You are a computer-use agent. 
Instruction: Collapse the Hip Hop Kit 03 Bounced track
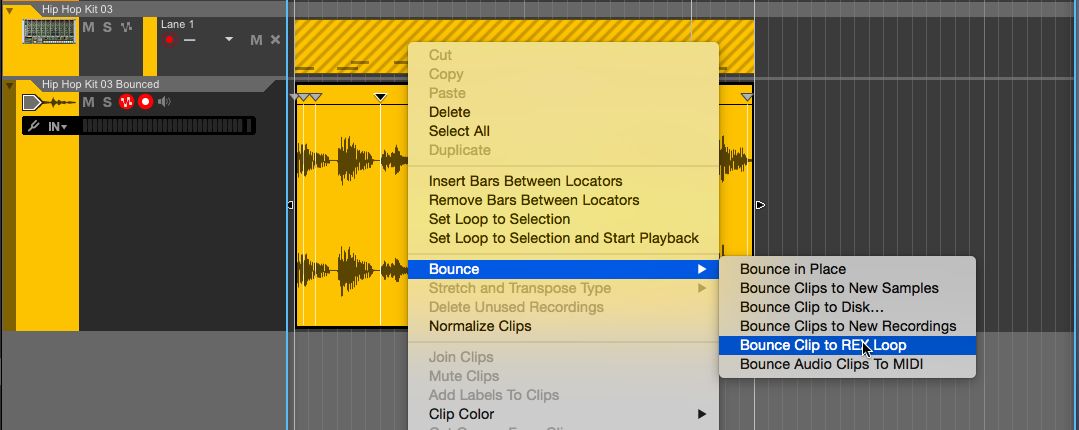tap(10, 85)
